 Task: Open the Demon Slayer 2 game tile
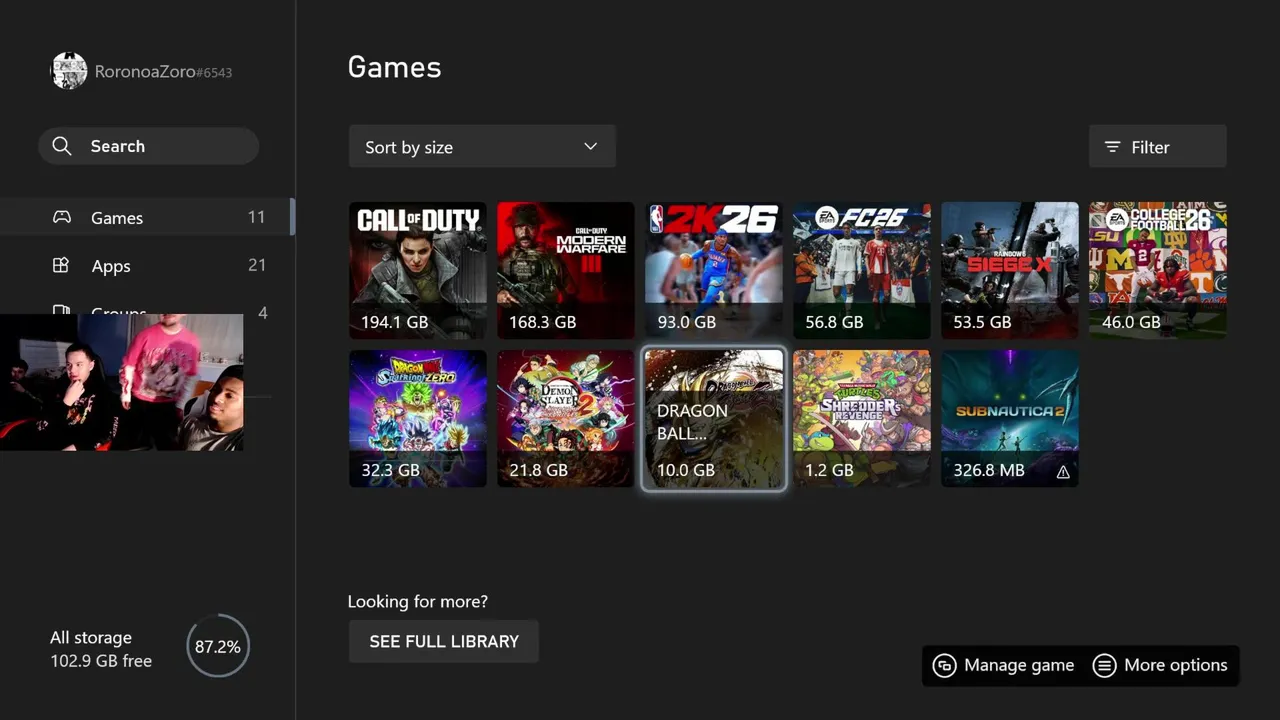566,419
